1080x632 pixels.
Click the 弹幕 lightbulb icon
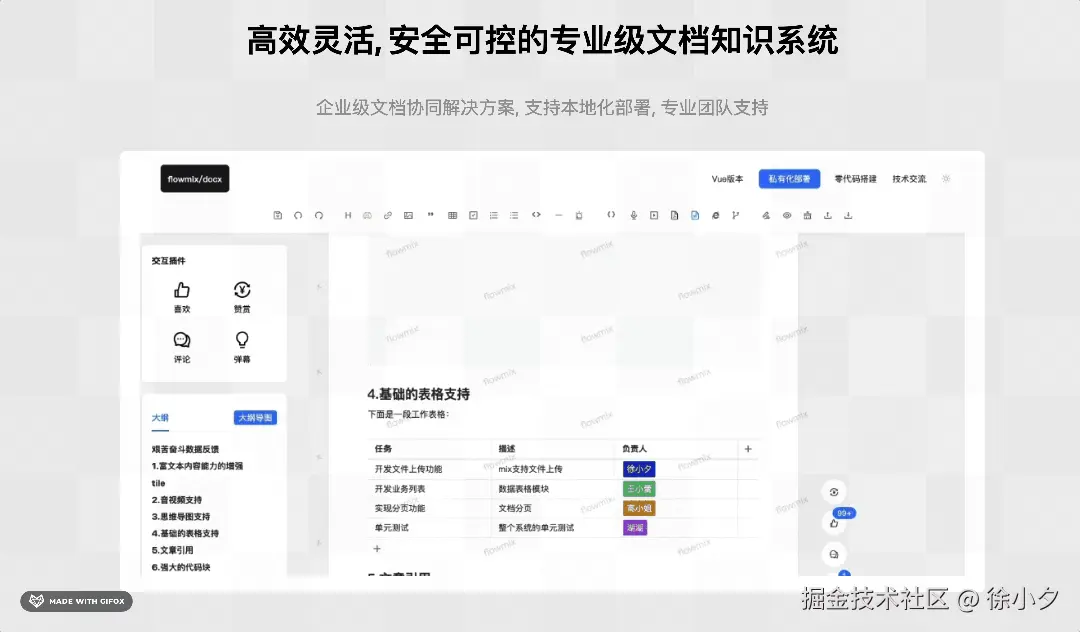click(x=240, y=341)
